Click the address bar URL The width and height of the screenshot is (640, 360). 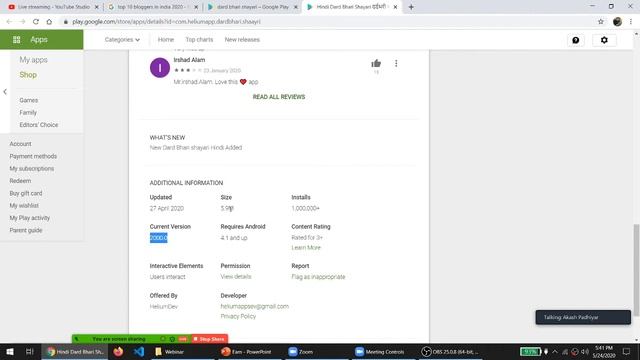click(166, 22)
